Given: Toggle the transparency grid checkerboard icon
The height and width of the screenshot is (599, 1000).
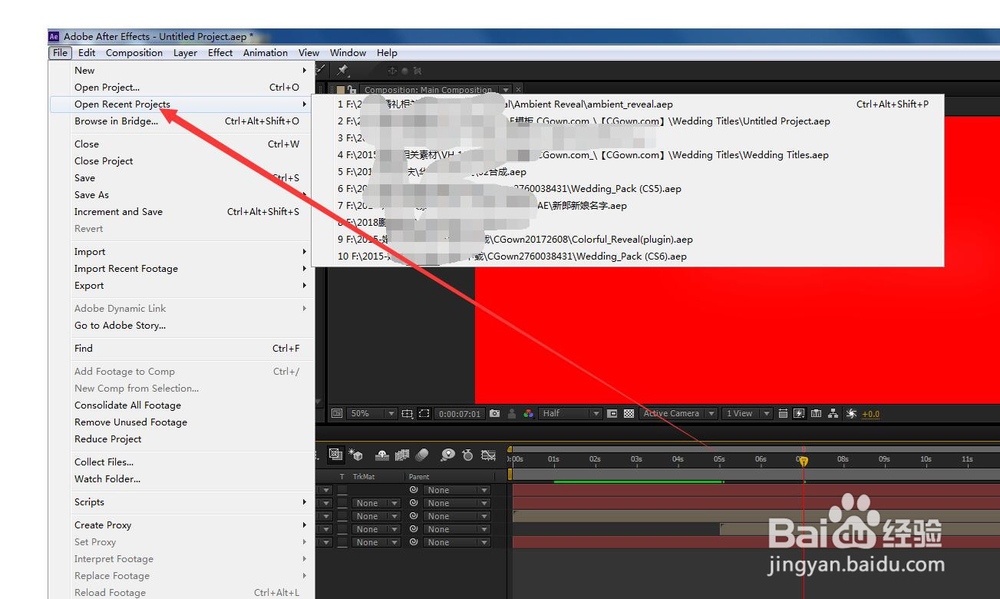Looking at the screenshot, I should pyautogui.click(x=629, y=413).
